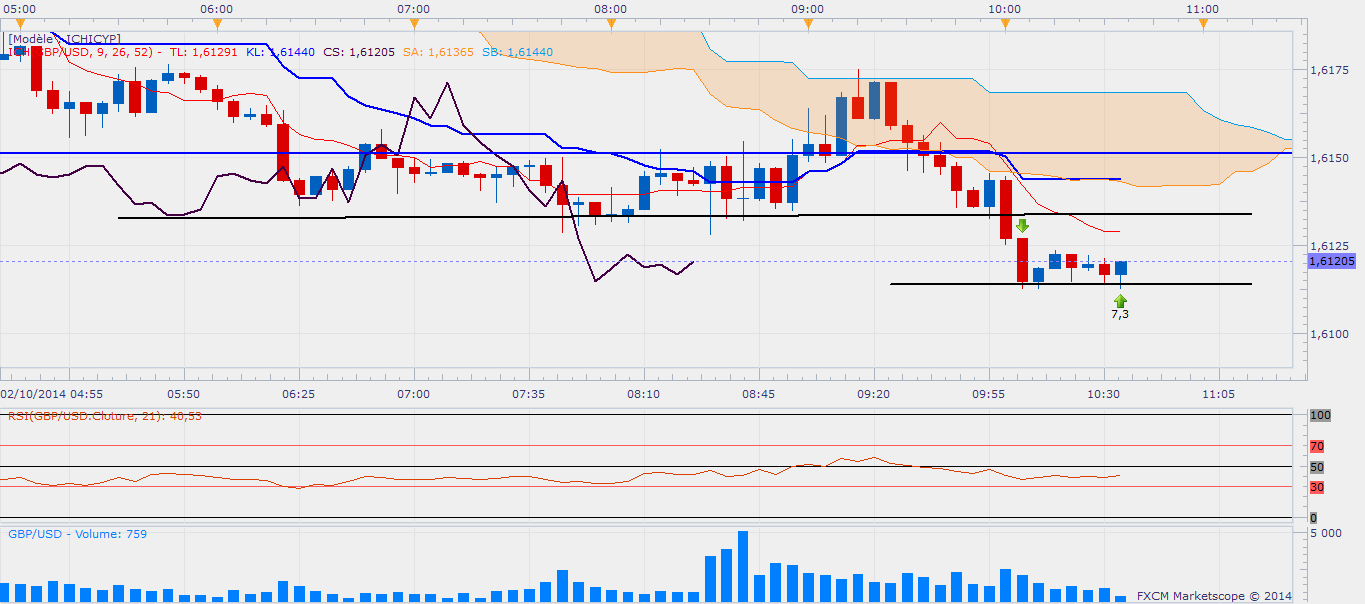
Task: Click the 7,3 pip label under the up arrow
Action: pyautogui.click(x=1120, y=314)
